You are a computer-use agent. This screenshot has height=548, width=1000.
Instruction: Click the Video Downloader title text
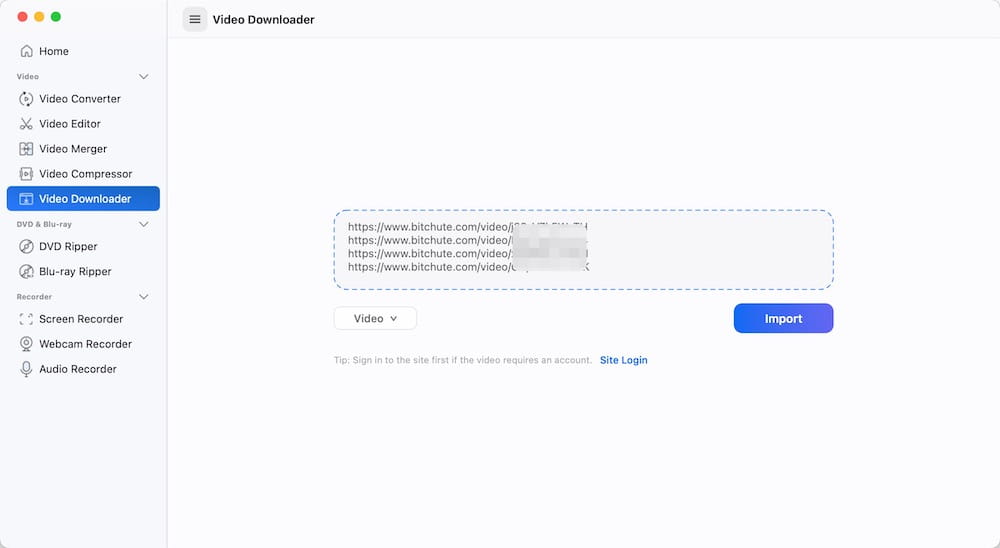263,20
